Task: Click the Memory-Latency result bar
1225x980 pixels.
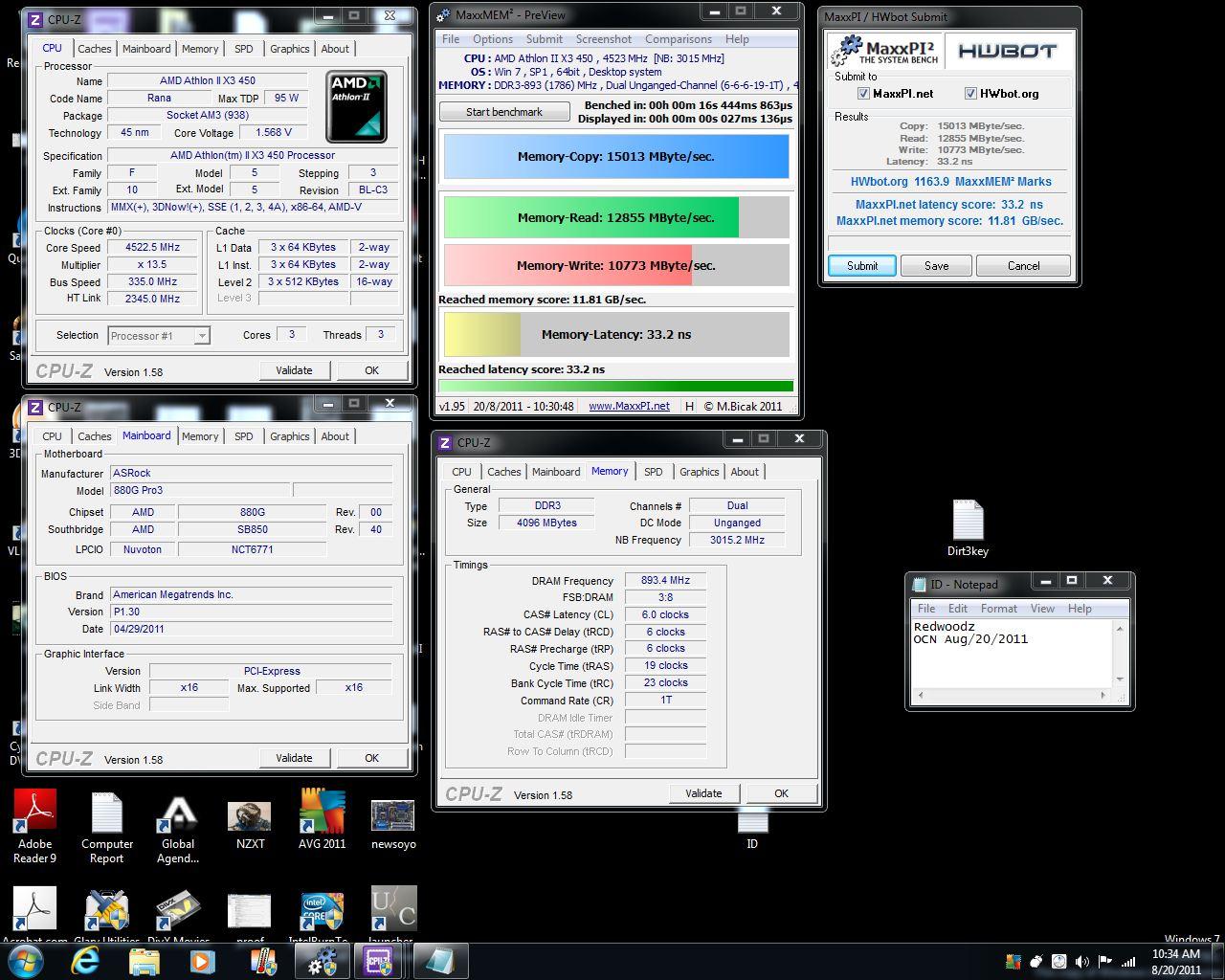Action: click(x=616, y=335)
